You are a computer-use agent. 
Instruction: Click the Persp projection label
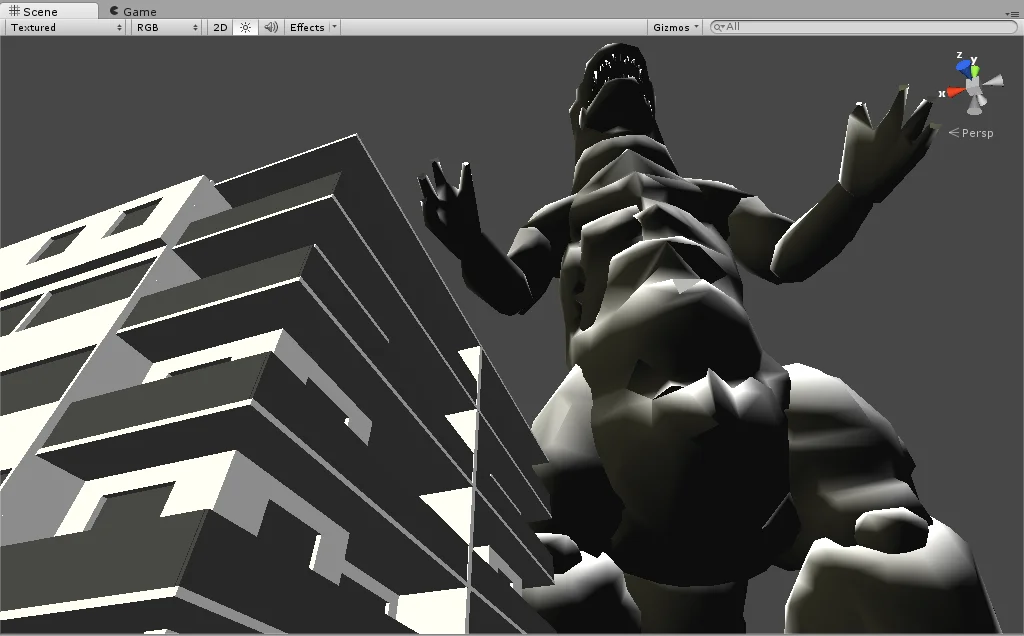[976, 133]
